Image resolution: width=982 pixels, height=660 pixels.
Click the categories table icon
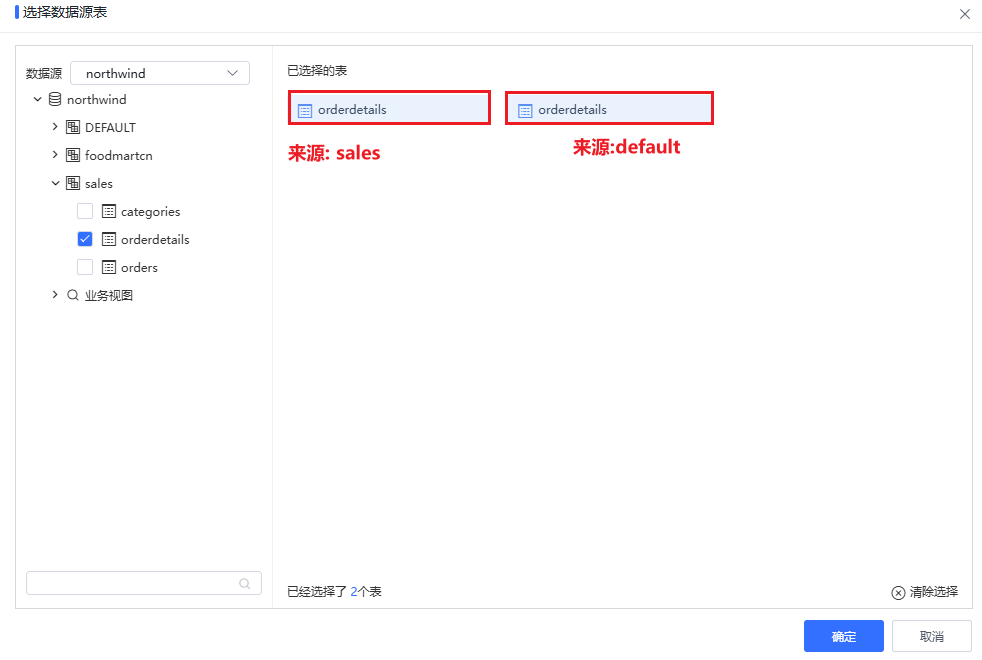[x=109, y=211]
